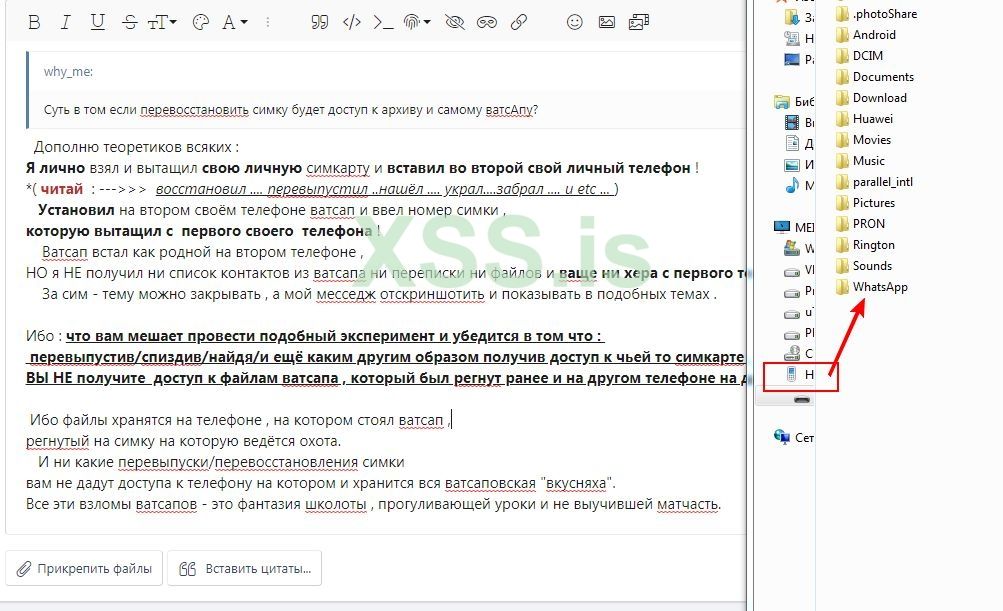The image size is (1003, 611).
Task: Select the Pictures folder
Action: pos(865,203)
